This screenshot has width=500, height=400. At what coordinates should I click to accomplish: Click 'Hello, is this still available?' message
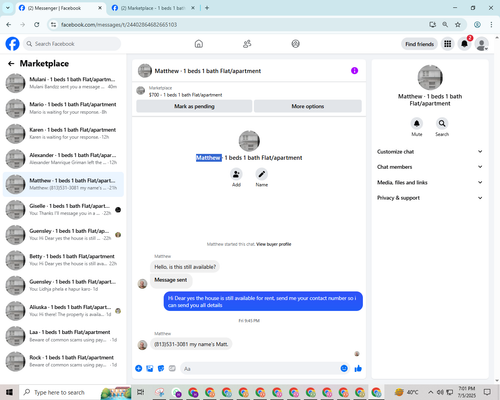(x=185, y=267)
